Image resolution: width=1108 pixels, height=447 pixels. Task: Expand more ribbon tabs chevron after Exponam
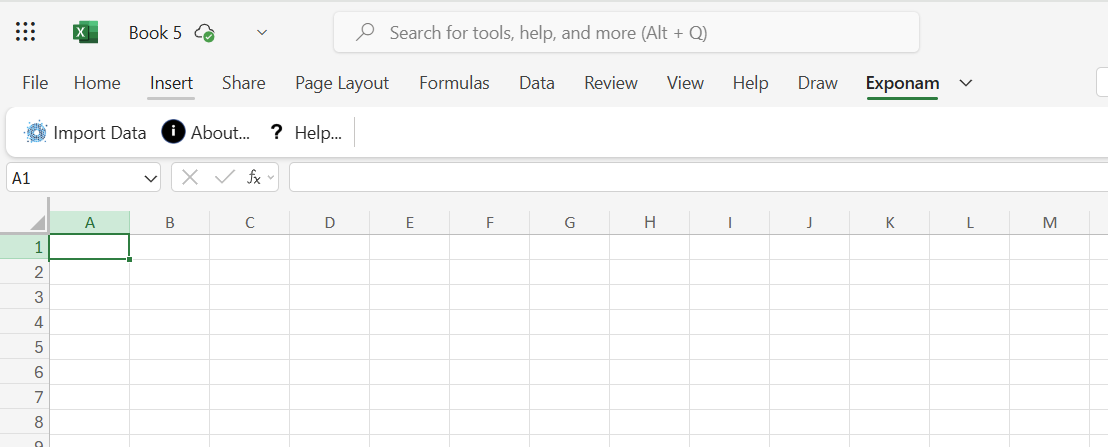(x=966, y=83)
